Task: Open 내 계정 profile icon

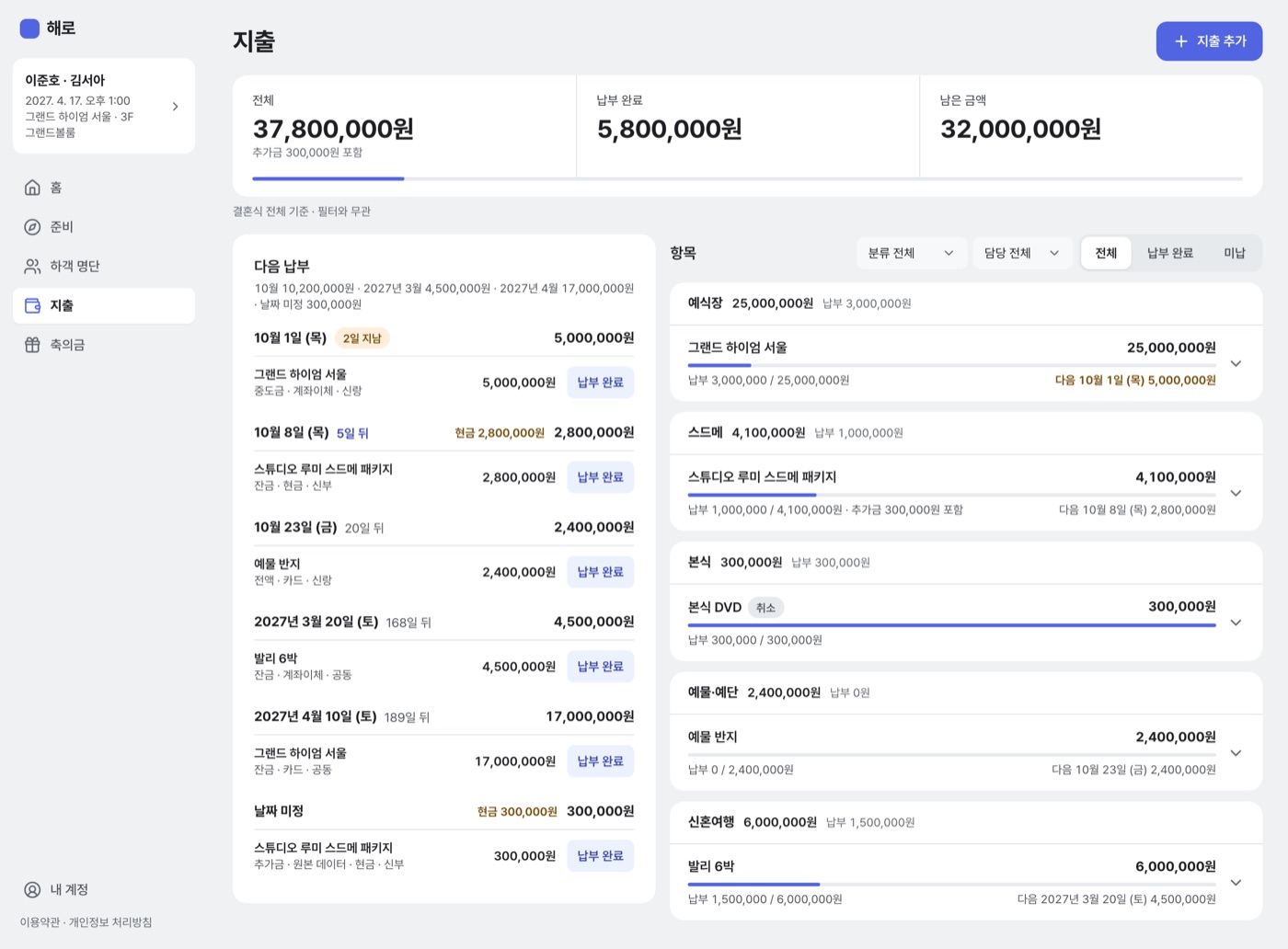Action: [x=32, y=889]
